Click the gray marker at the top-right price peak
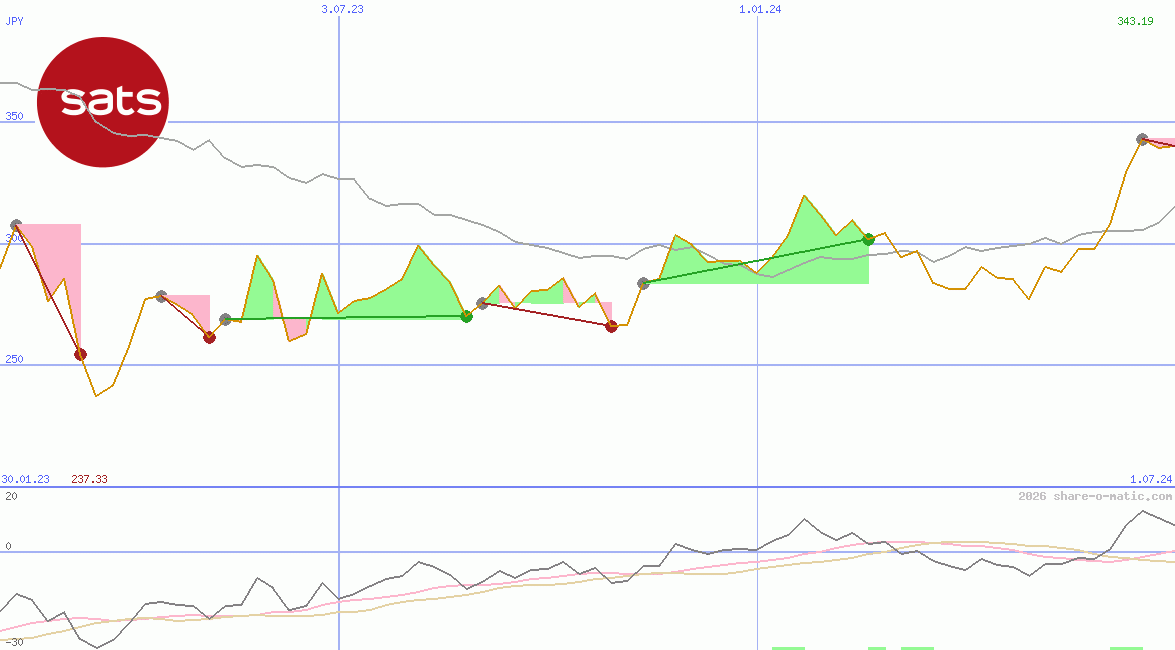 (1142, 139)
